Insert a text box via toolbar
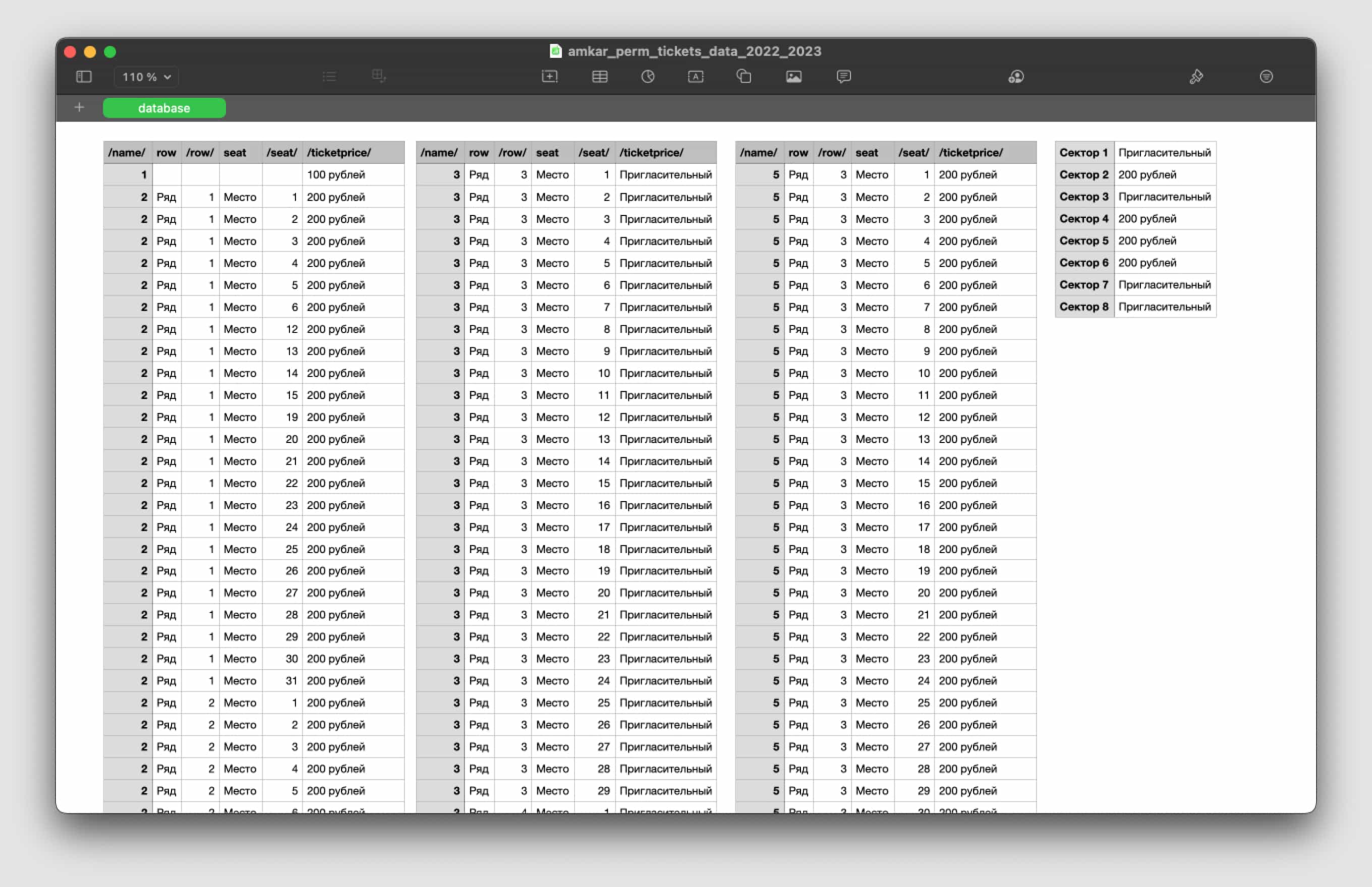Image resolution: width=1372 pixels, height=887 pixels. coord(696,77)
